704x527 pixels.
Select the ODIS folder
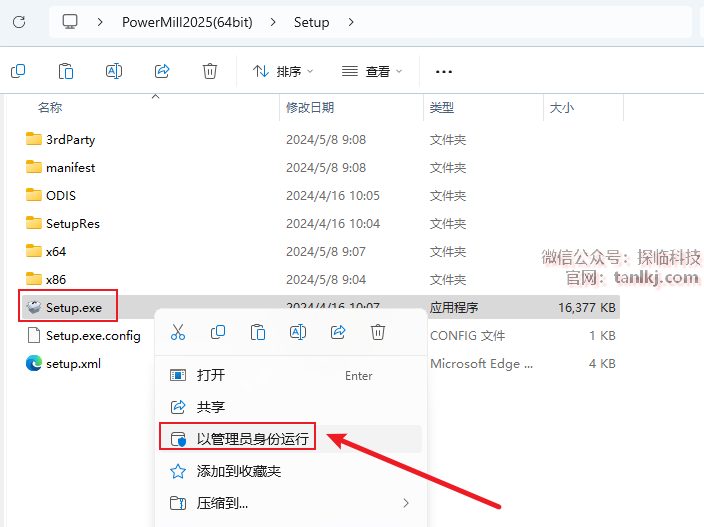pyautogui.click(x=61, y=196)
